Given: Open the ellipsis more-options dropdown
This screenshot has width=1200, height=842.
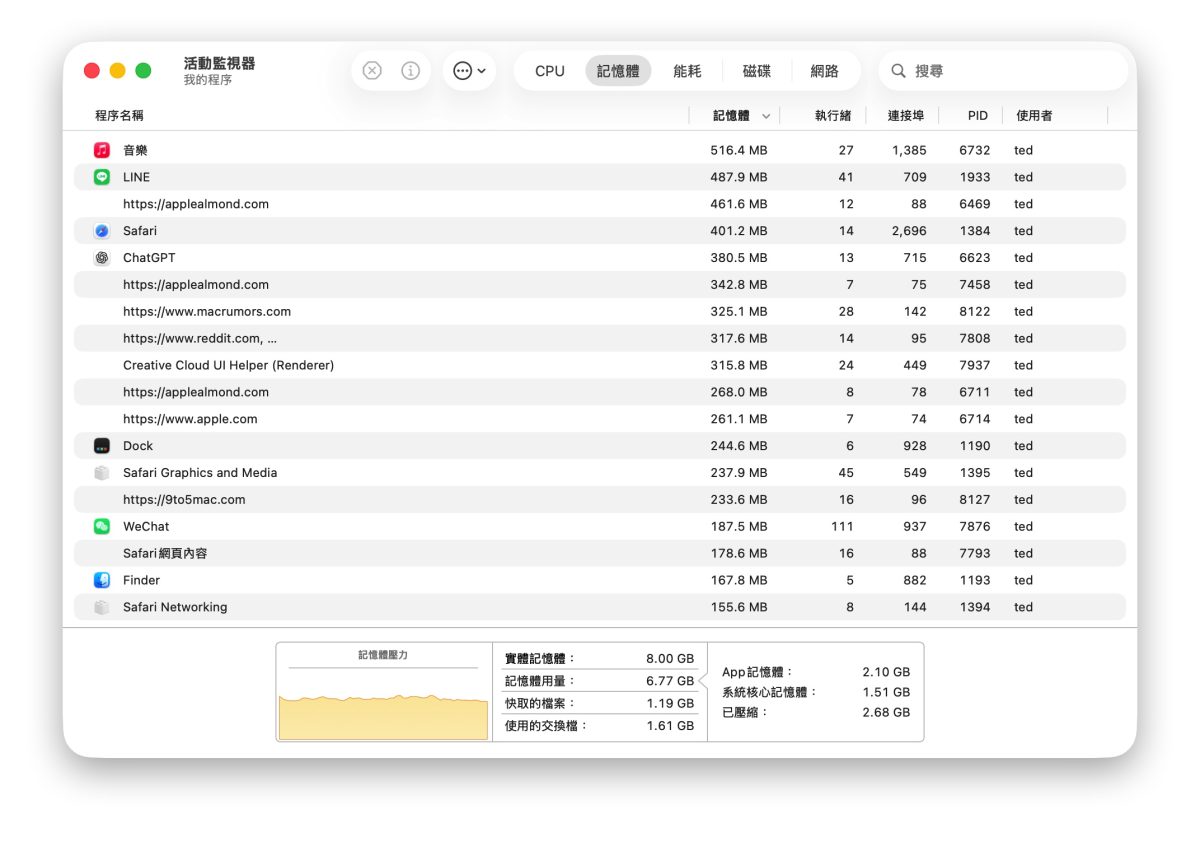Looking at the screenshot, I should [469, 71].
